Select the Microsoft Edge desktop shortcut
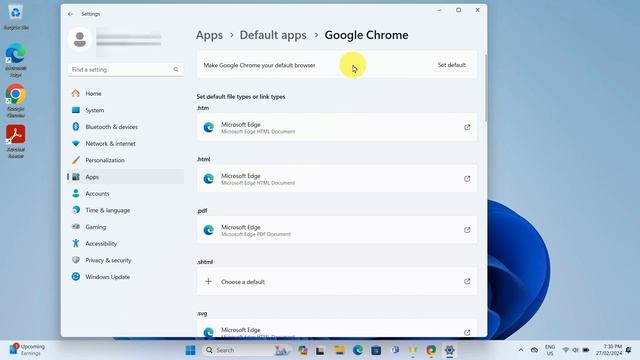 pos(16,60)
